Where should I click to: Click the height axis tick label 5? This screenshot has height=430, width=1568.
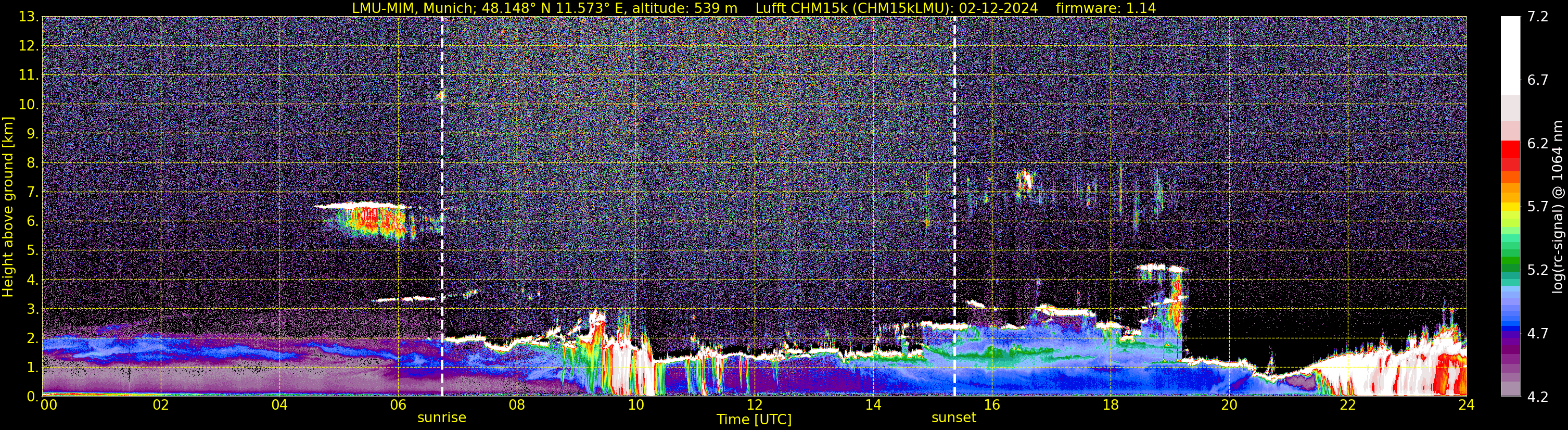[x=33, y=251]
